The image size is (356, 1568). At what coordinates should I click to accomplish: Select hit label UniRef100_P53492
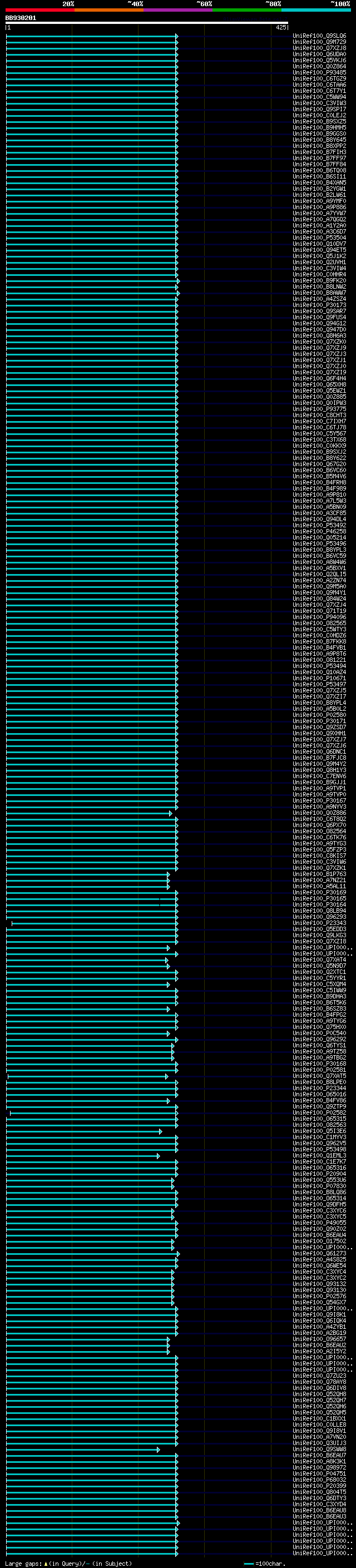pos(319,525)
